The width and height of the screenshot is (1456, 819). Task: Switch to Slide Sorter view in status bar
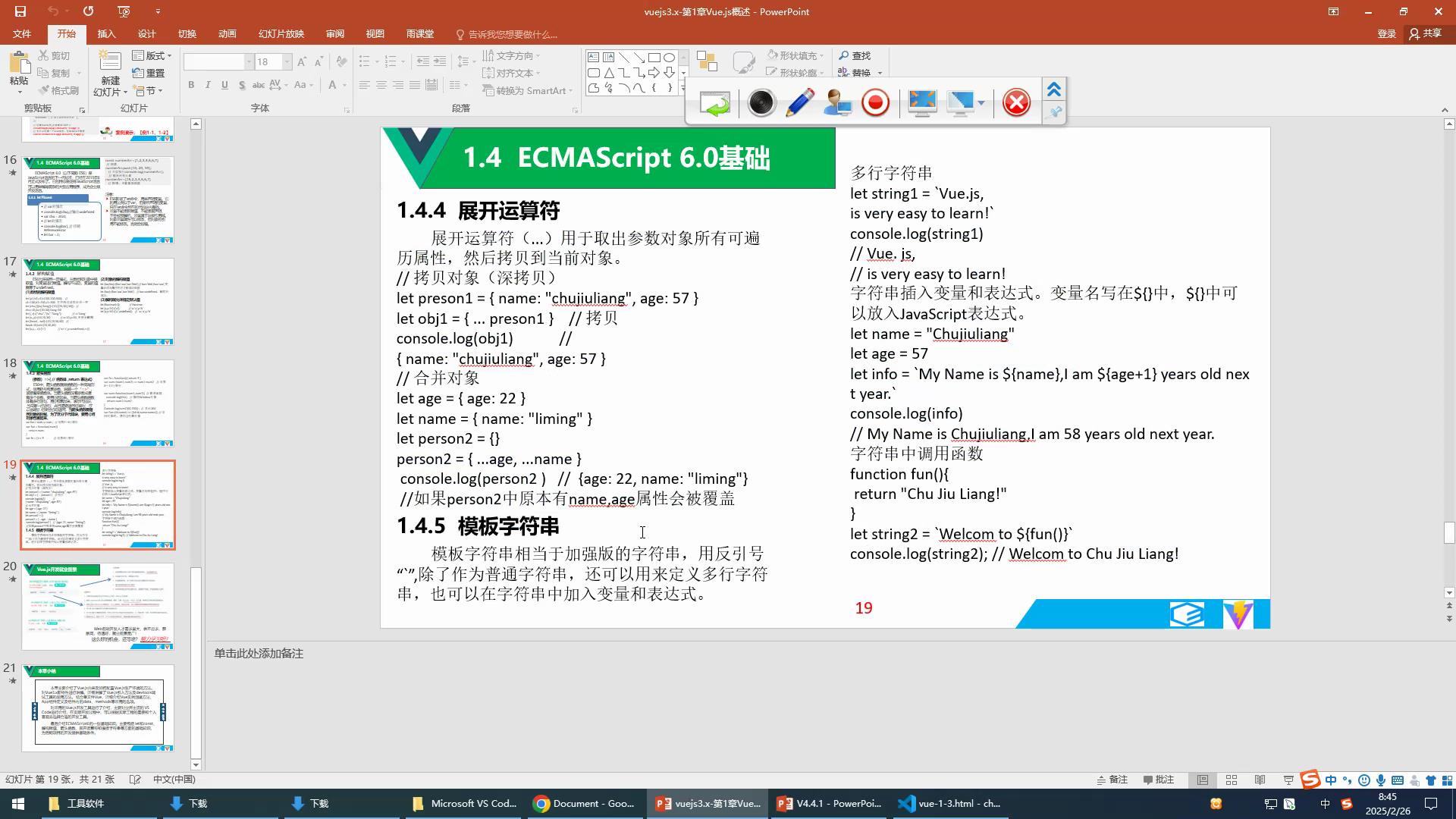(x=1232, y=780)
